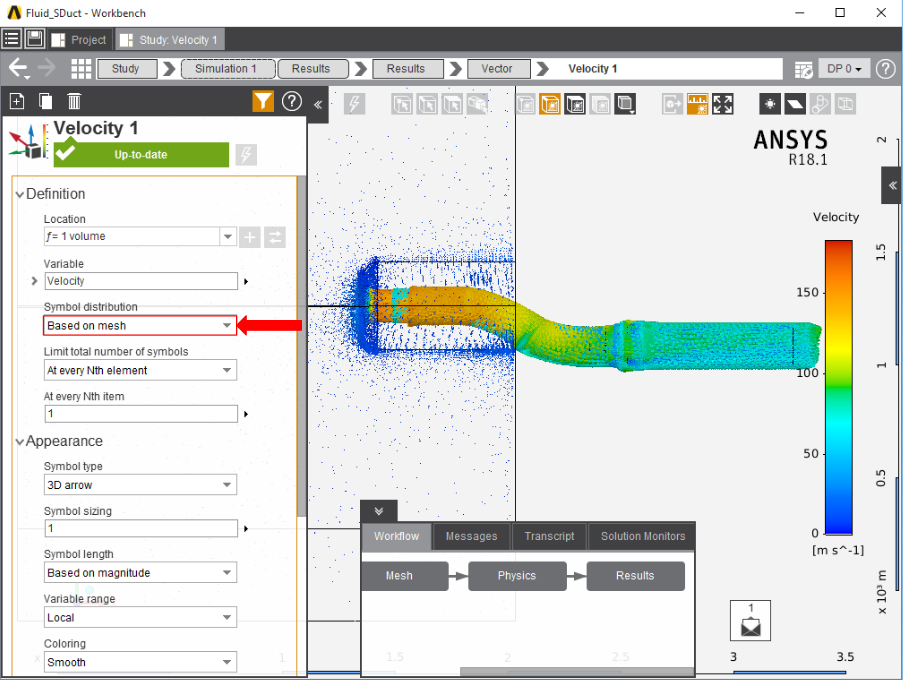Click the pipe geometry icon
903x680 pixels.
pos(820,104)
